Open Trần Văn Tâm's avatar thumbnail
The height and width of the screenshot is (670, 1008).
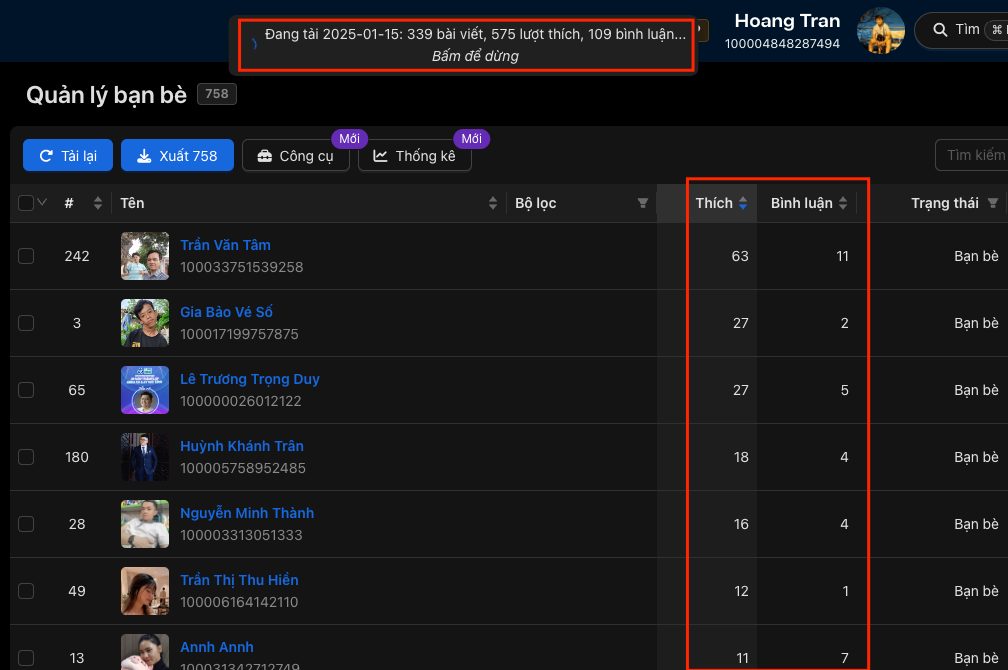pyautogui.click(x=145, y=256)
